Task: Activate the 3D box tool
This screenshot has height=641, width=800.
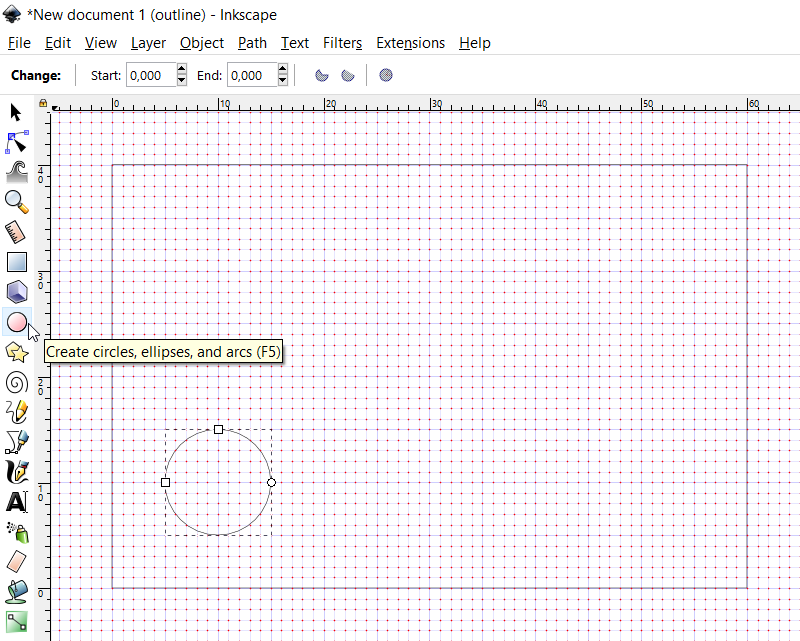Action: tap(16, 292)
